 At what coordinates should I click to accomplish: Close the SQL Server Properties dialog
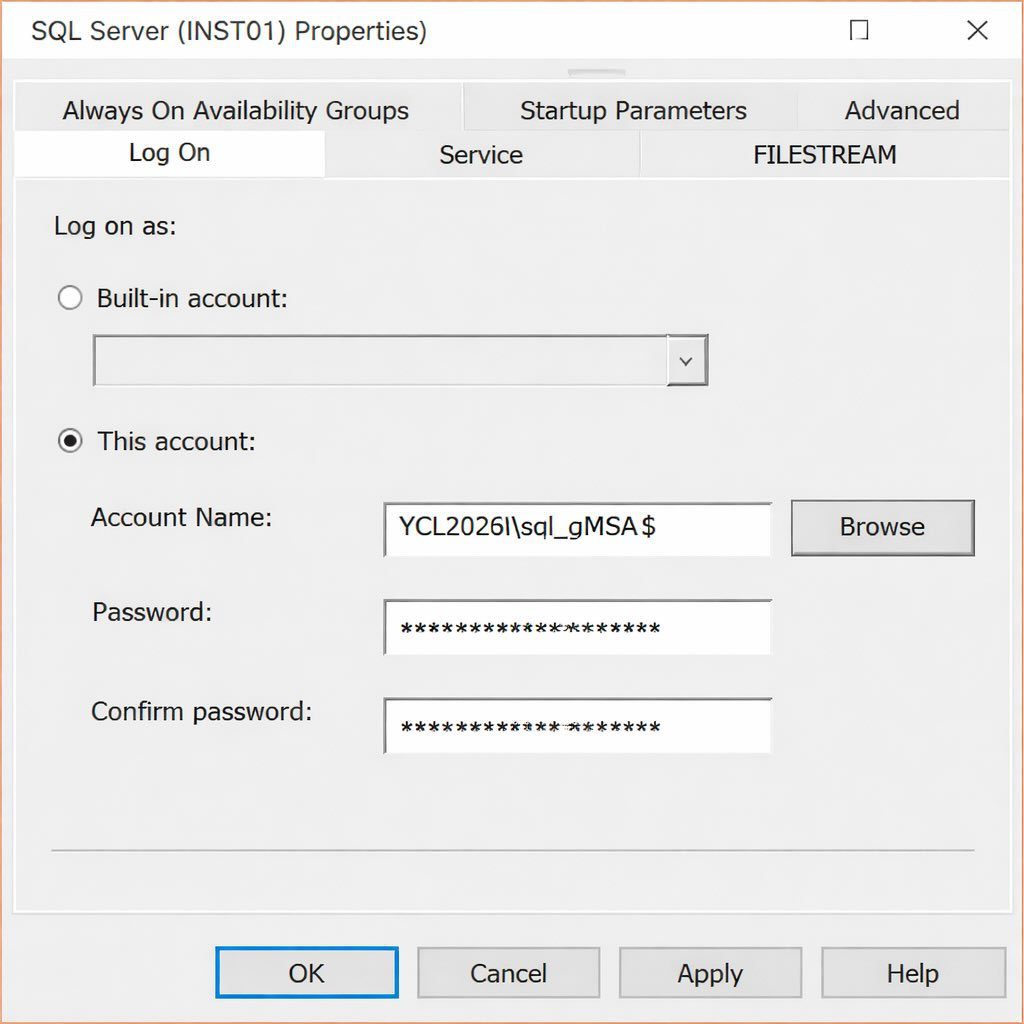coord(977,31)
